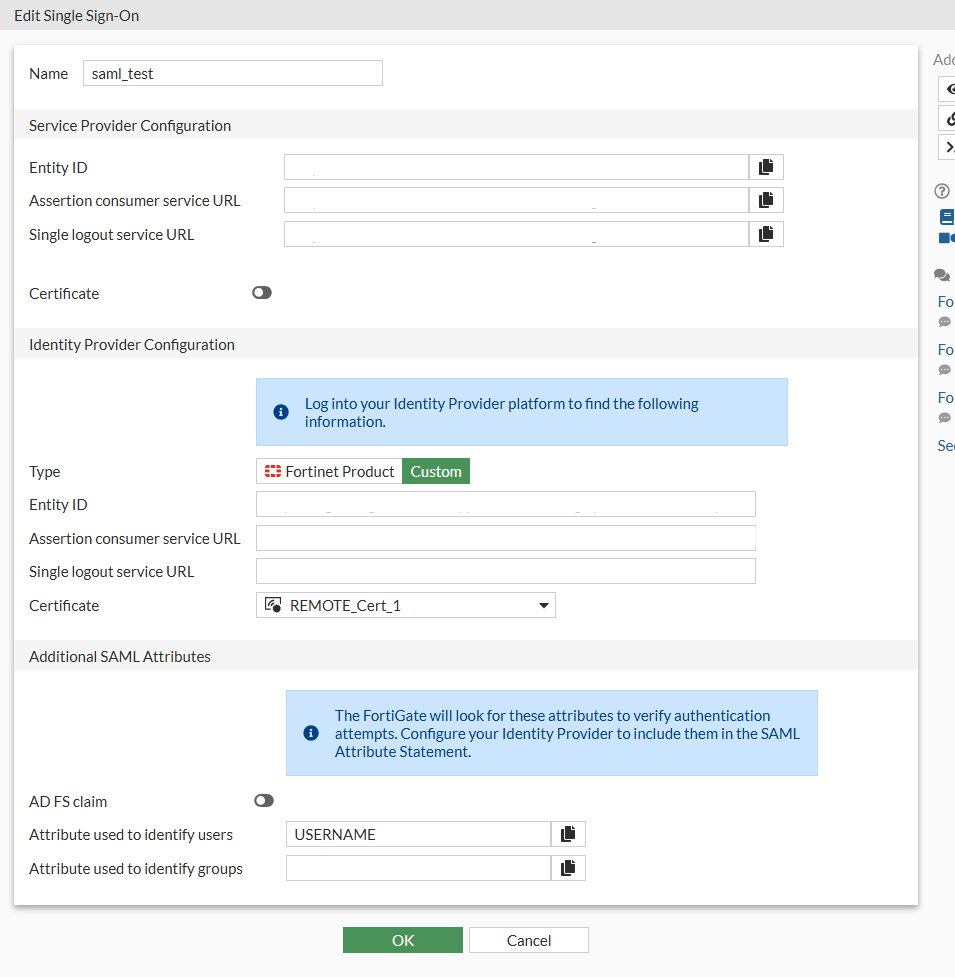Image resolution: width=955 pixels, height=977 pixels.
Task: Open the documentation book icon
Action: tap(946, 216)
